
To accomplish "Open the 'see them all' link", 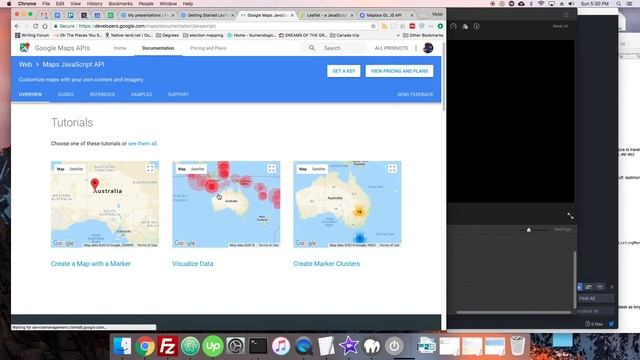I will pyautogui.click(x=142, y=144).
